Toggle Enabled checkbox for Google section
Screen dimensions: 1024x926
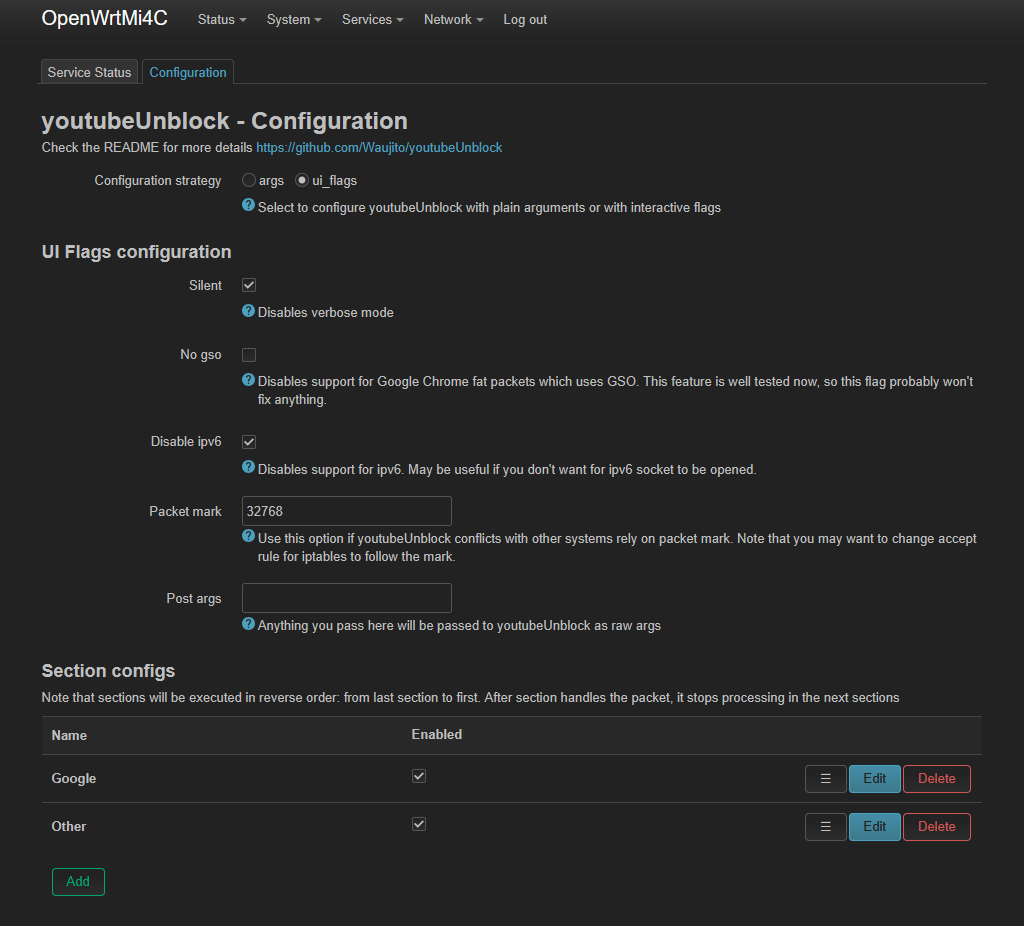(x=419, y=776)
